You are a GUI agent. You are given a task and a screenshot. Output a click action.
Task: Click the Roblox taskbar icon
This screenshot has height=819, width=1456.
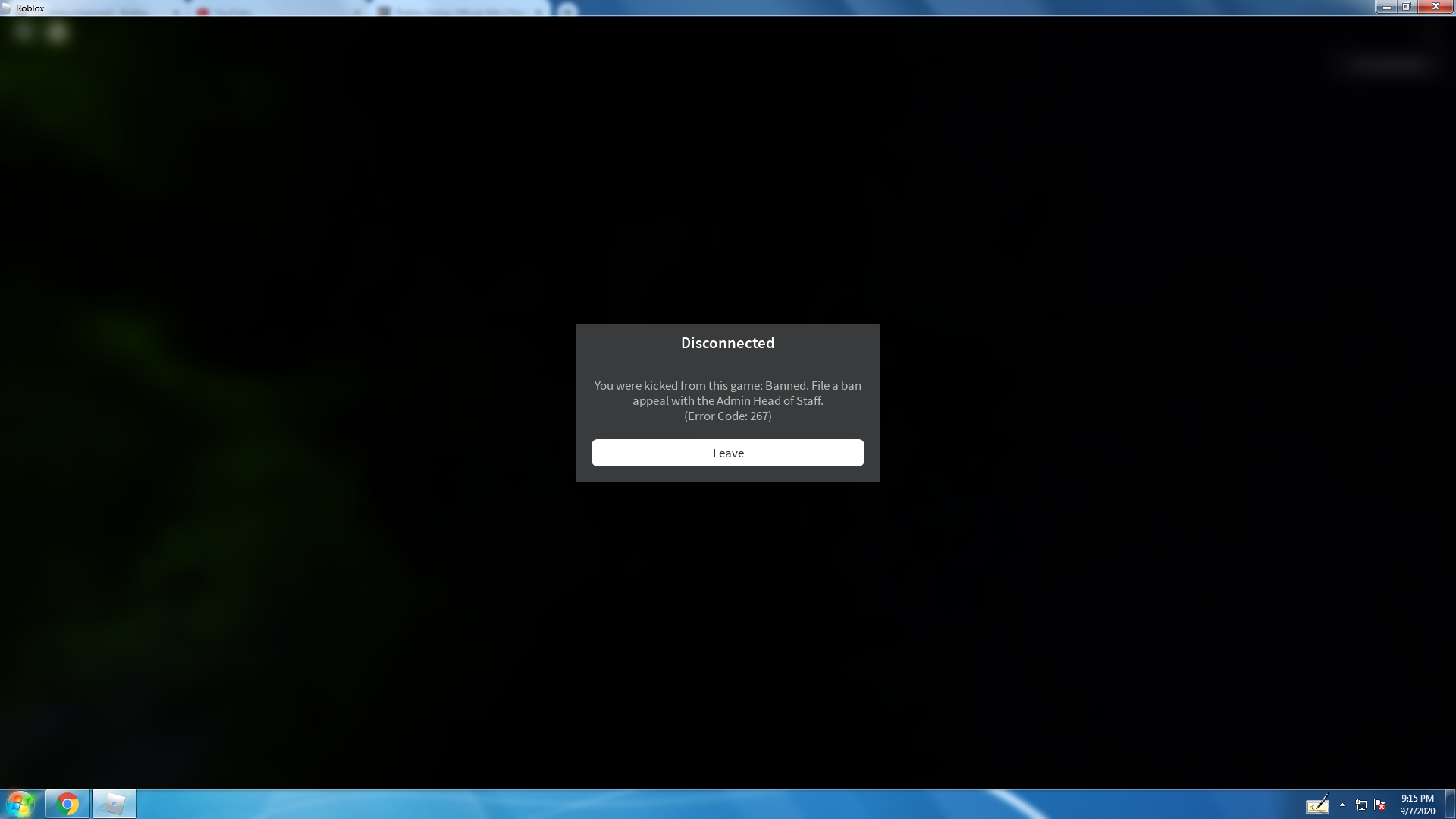pyautogui.click(x=113, y=803)
